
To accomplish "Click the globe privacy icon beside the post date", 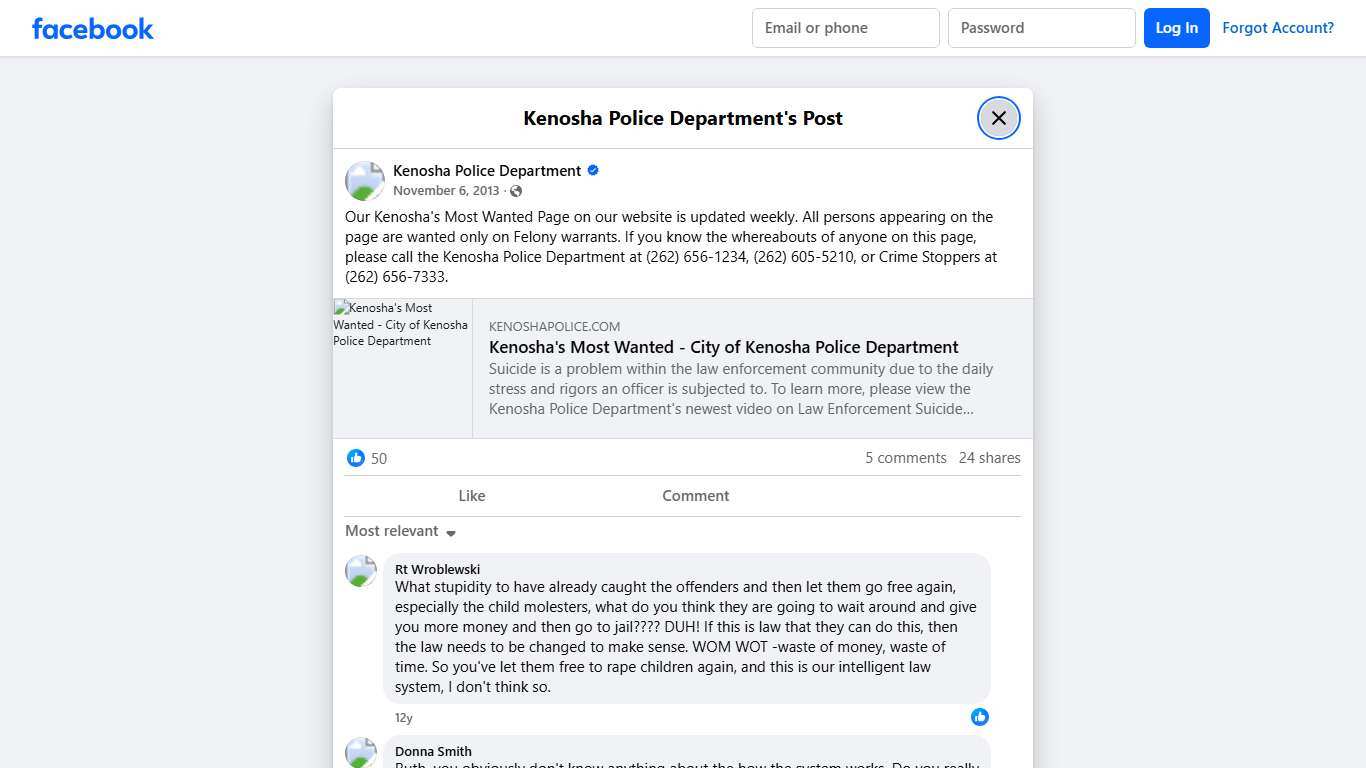I will coord(516,190).
